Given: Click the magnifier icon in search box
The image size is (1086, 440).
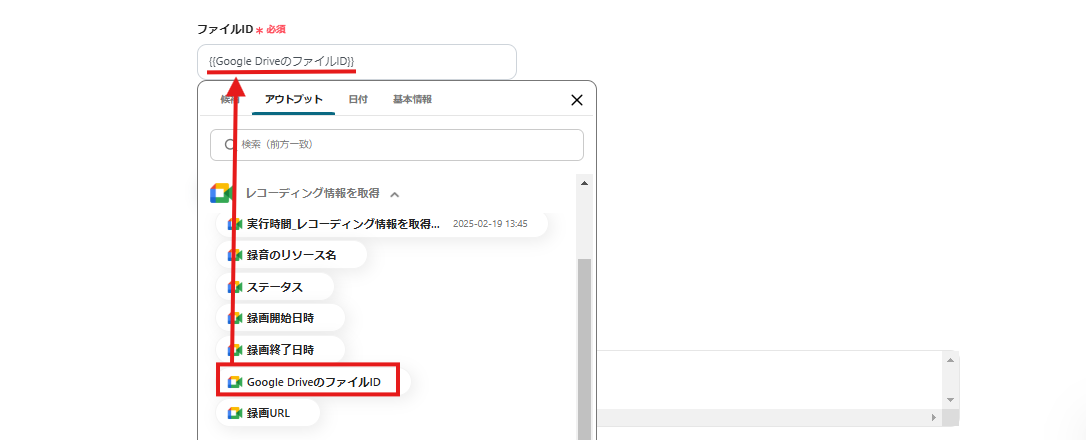Looking at the screenshot, I should click(231, 145).
